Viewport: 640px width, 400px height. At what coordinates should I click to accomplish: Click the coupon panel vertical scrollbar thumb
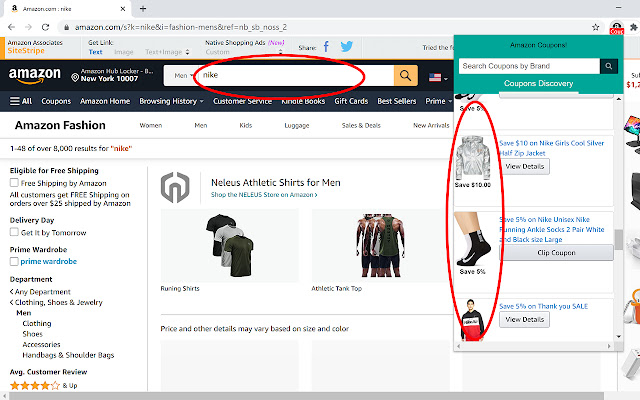coord(619,240)
